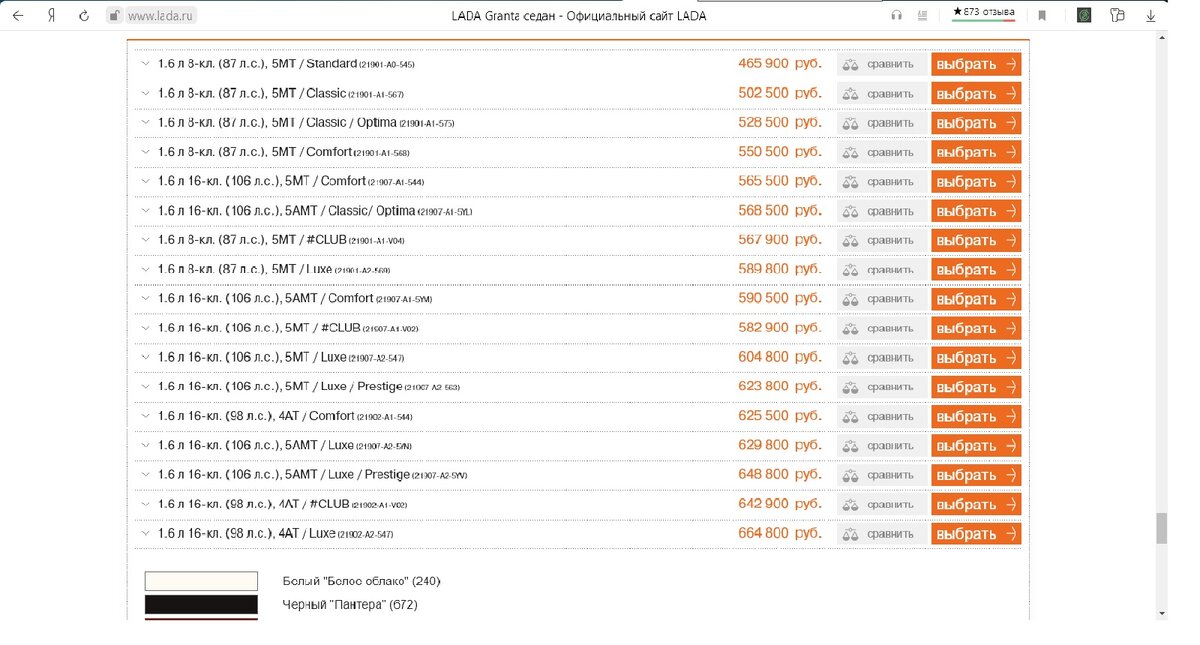Bookmark this page with the bookmark icon
The width and height of the screenshot is (1200, 645).
click(1042, 16)
